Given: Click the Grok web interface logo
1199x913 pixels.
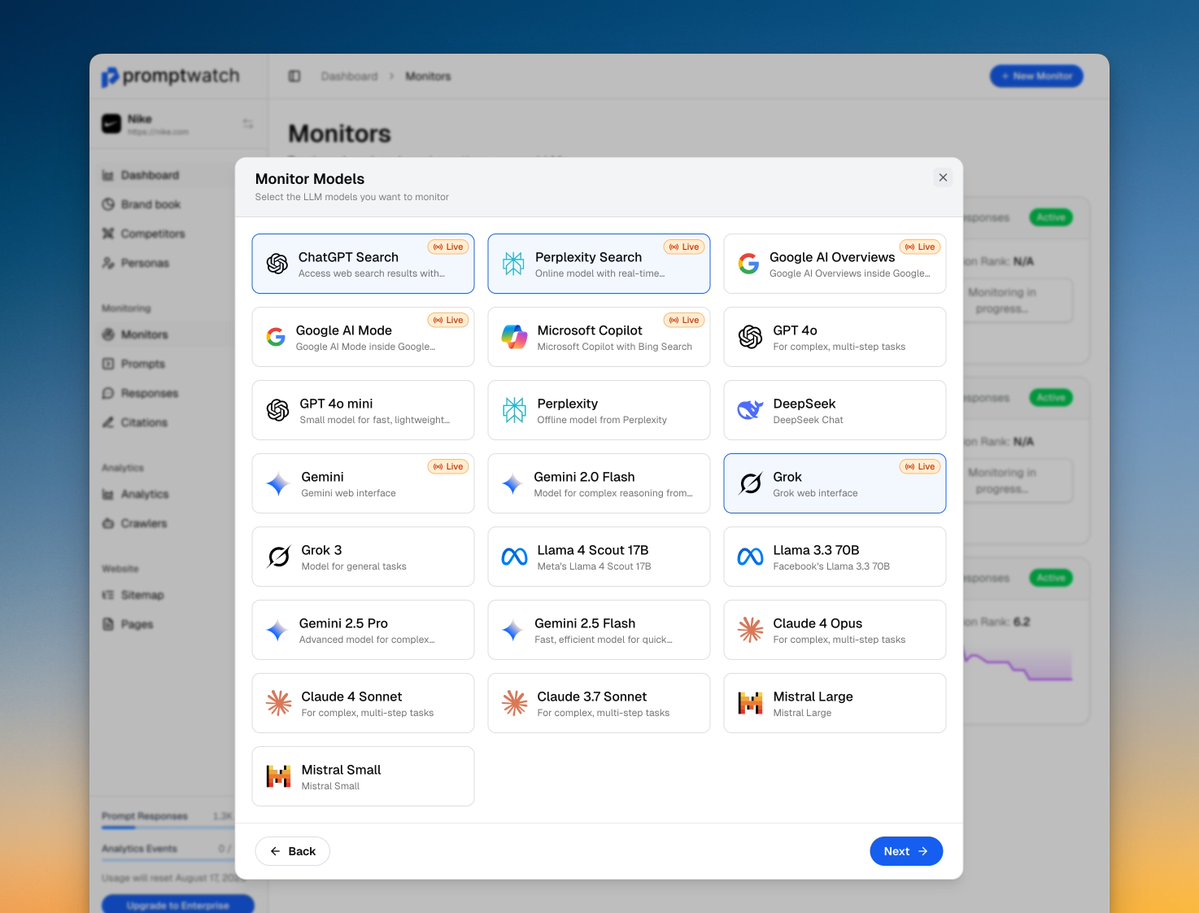Looking at the screenshot, I should pos(750,483).
